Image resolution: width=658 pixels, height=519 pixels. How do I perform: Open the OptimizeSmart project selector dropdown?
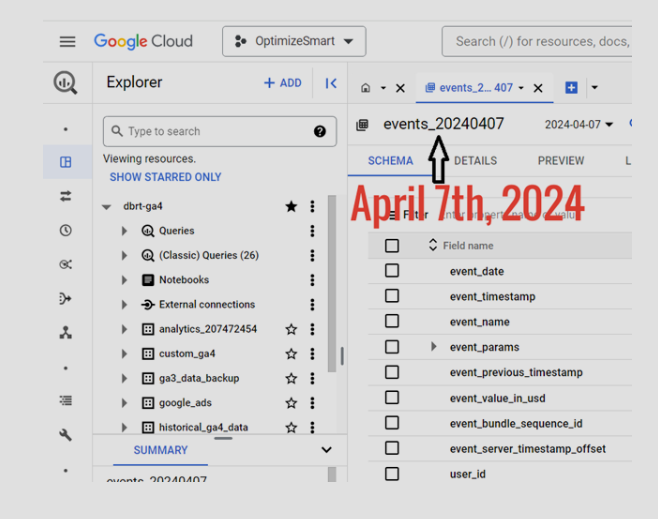click(x=294, y=41)
